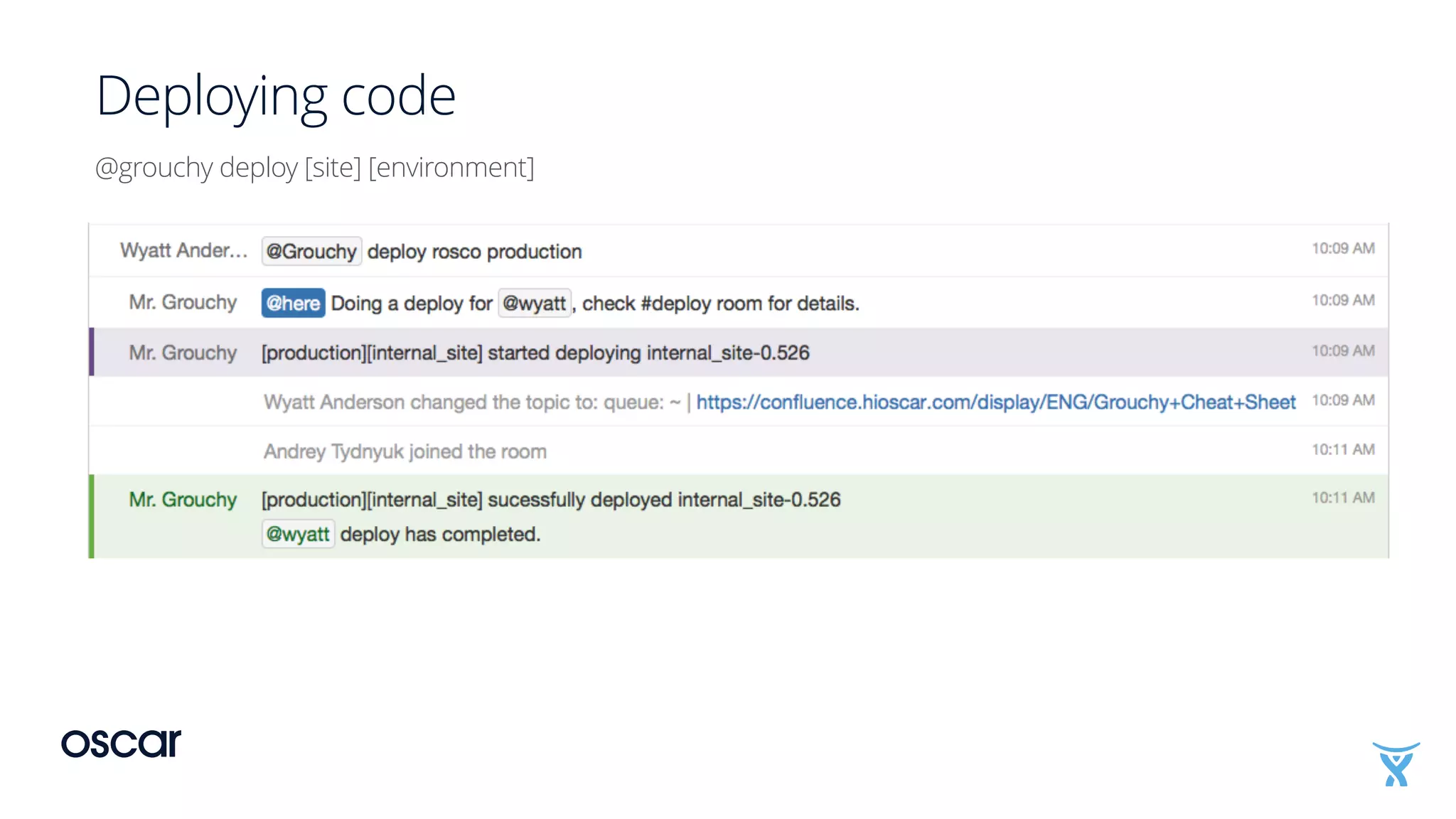1456x819 pixels.
Task: Open the confluence Grouchy Cheat Sheet link
Action: click(995, 402)
